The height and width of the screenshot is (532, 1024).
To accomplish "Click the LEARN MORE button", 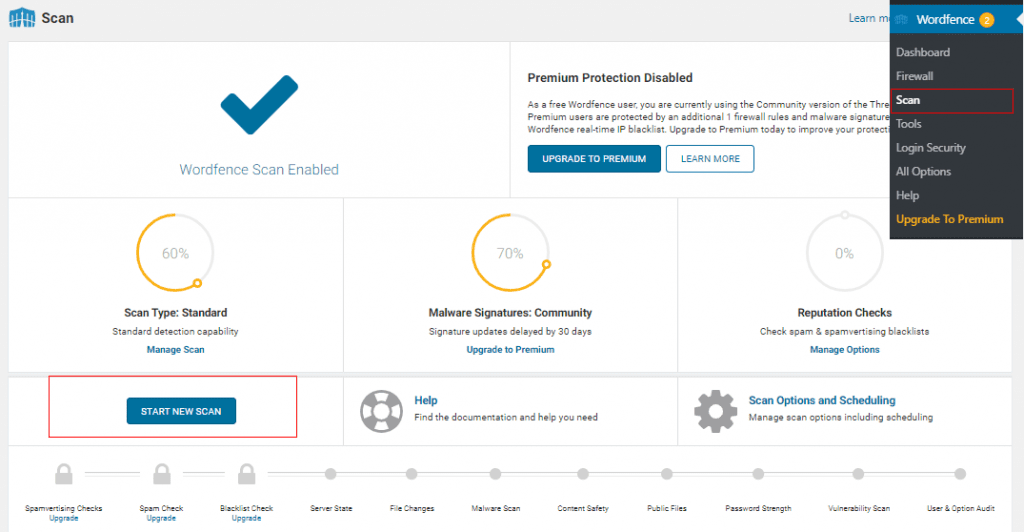I will [710, 159].
